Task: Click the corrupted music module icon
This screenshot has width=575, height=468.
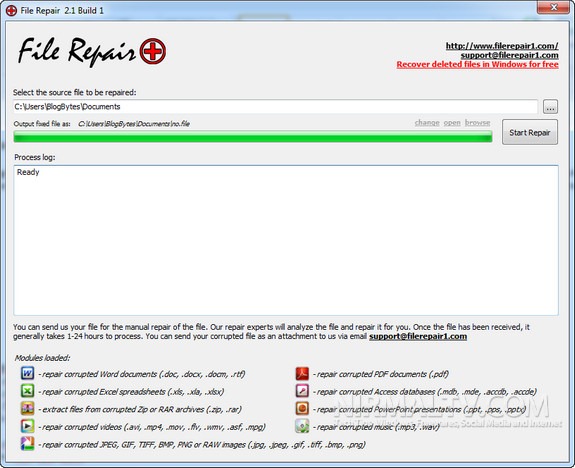Action: coord(302,426)
